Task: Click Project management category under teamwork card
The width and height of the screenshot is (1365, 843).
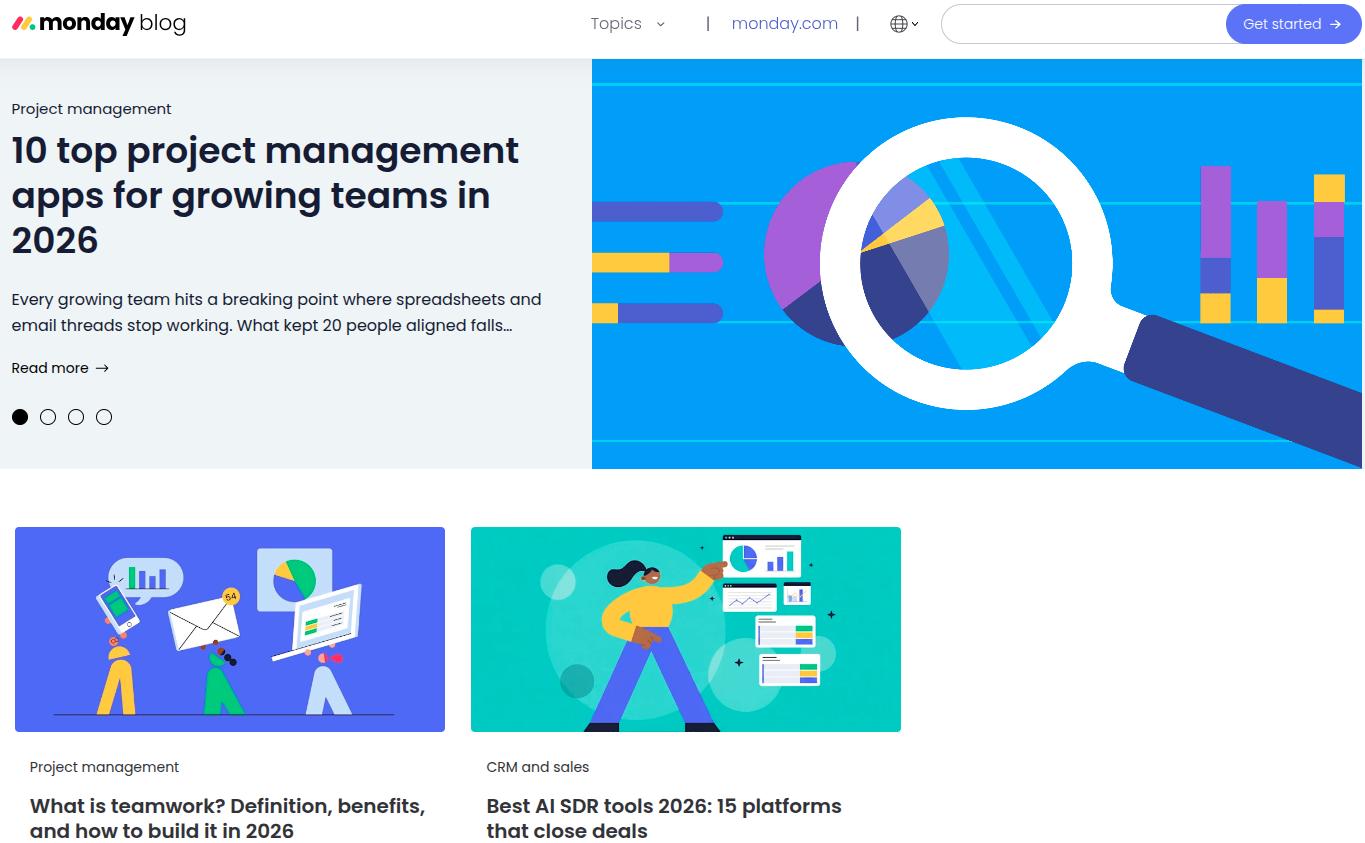Action: (x=104, y=767)
